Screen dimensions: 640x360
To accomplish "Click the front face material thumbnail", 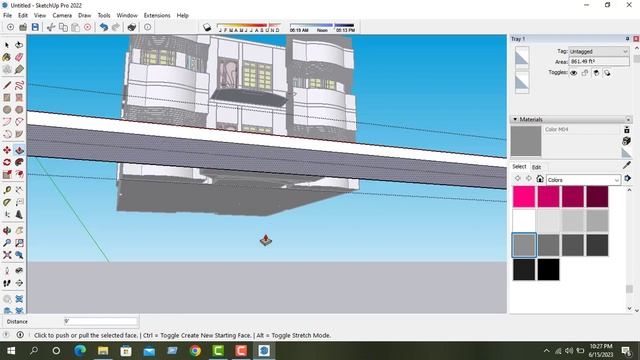I will point(522,57).
